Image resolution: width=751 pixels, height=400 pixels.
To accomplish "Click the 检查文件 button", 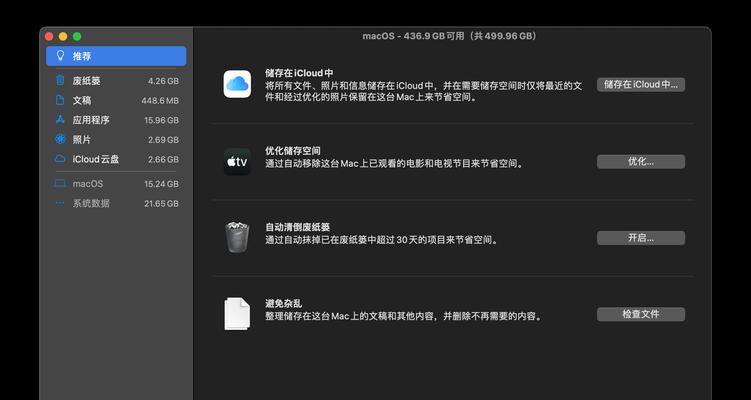I will point(640,314).
